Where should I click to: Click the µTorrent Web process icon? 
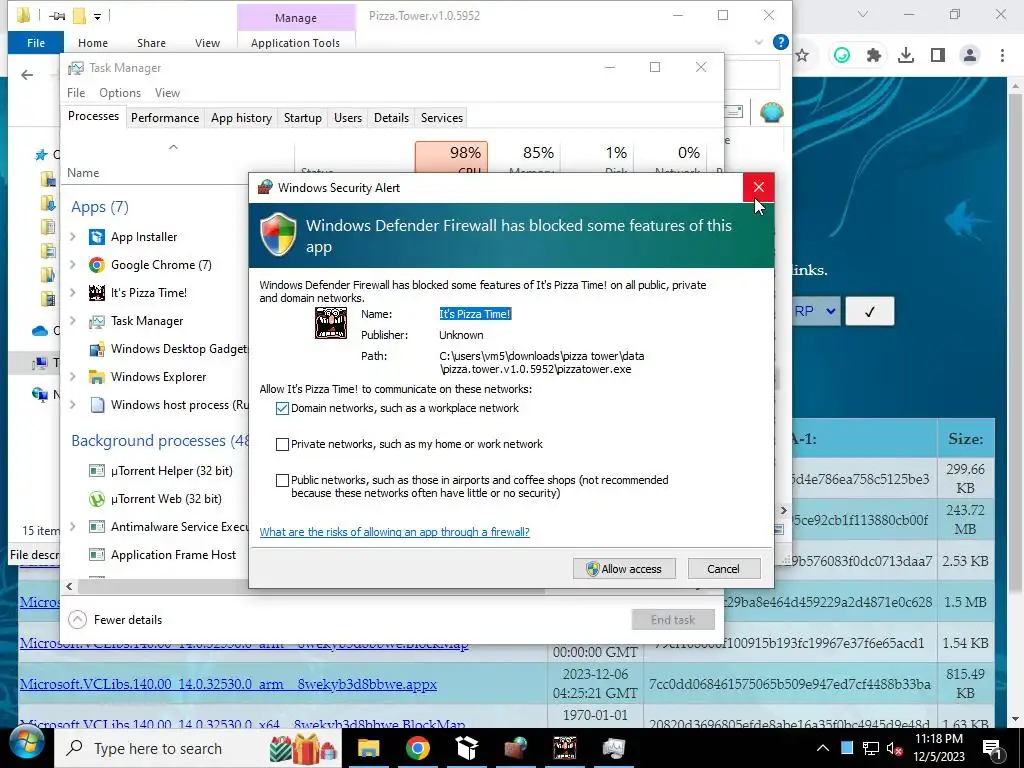click(x=97, y=500)
